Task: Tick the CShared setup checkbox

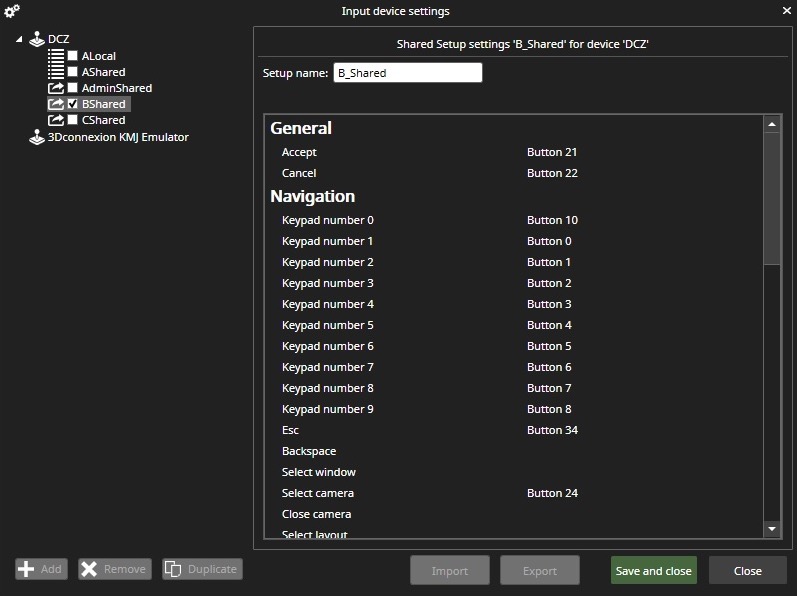Action: (x=73, y=120)
